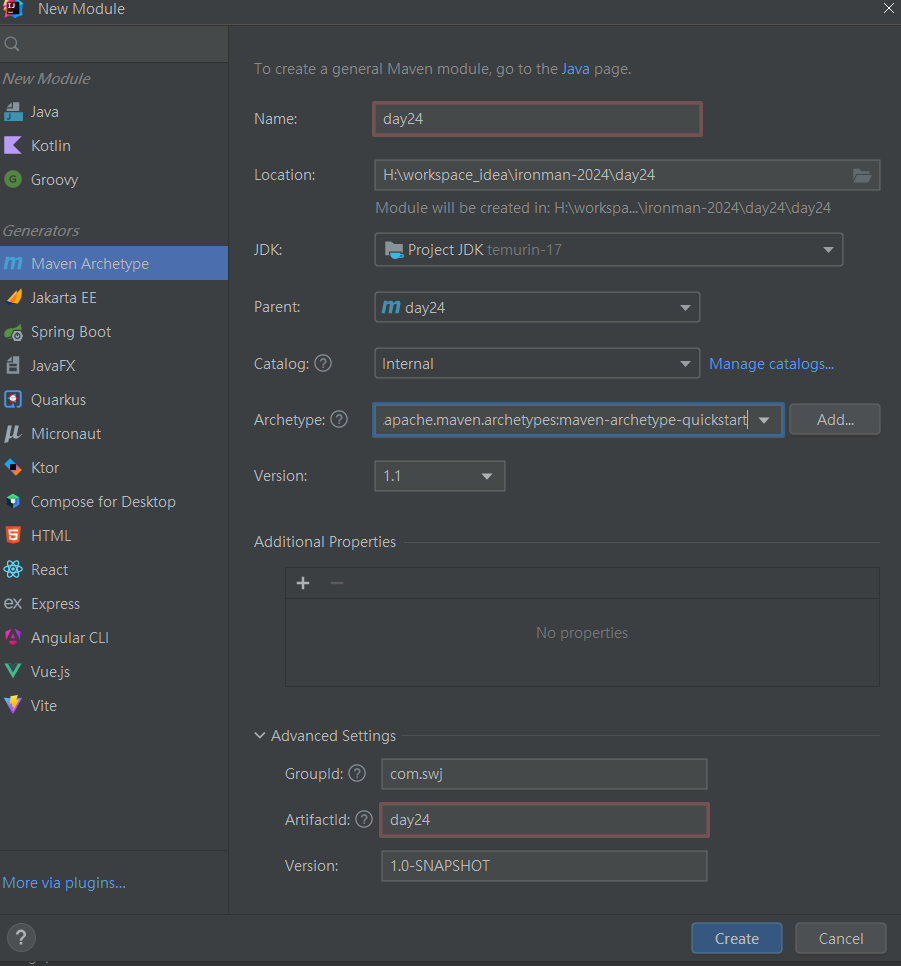
Task: Click the 1.0-SNAPSHOT version field
Action: point(544,866)
